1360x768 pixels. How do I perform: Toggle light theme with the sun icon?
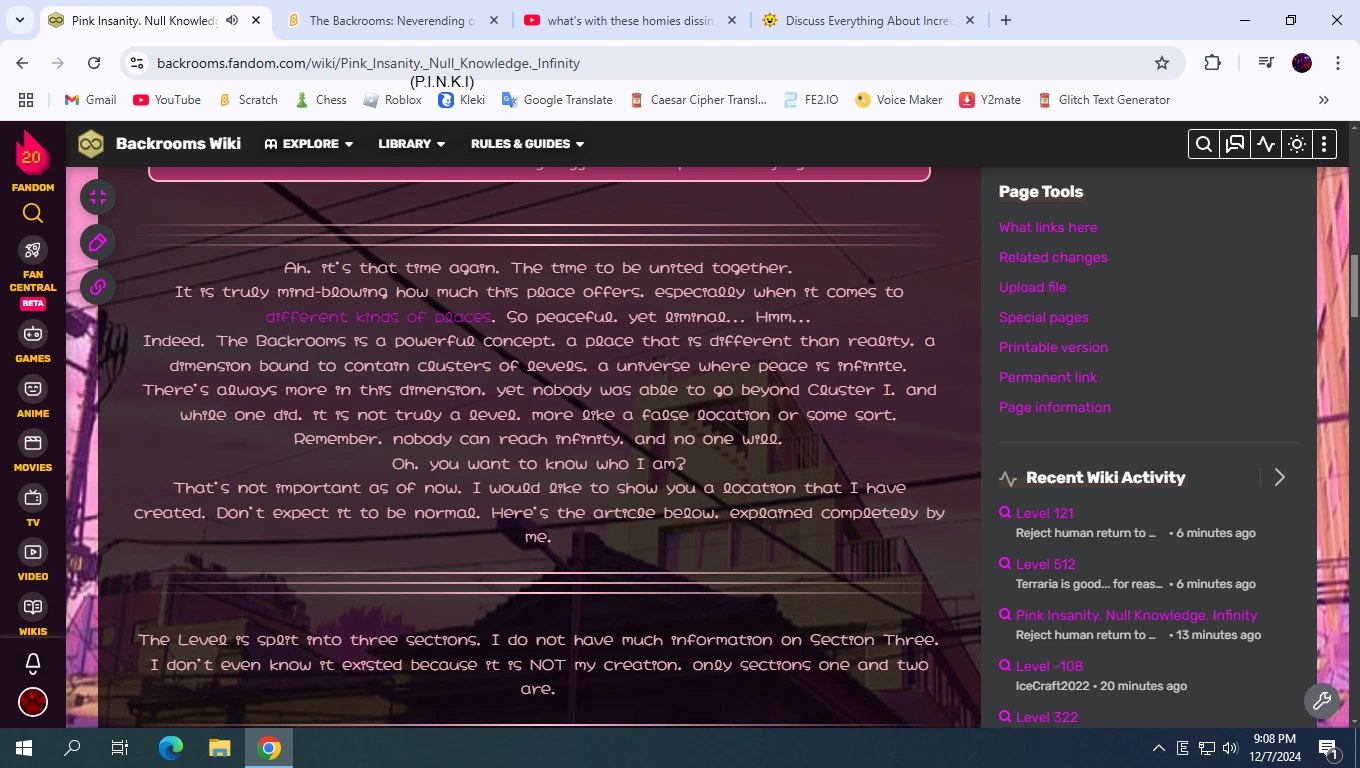pyautogui.click(x=1296, y=143)
